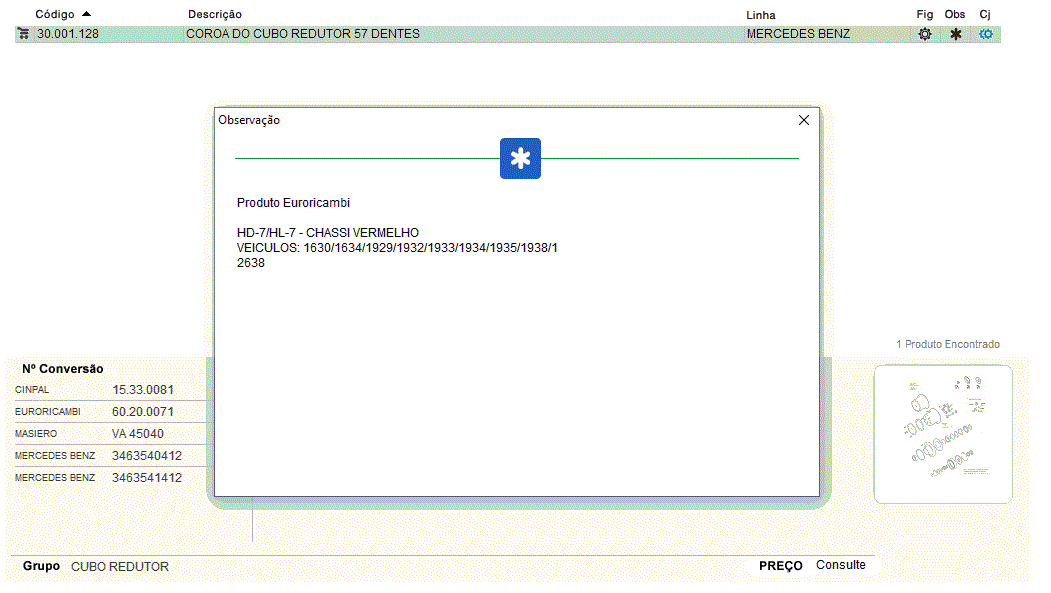The image size is (1051, 593).
Task: Select the COROA DO CUBO REDUTOR description
Action: 303,34
